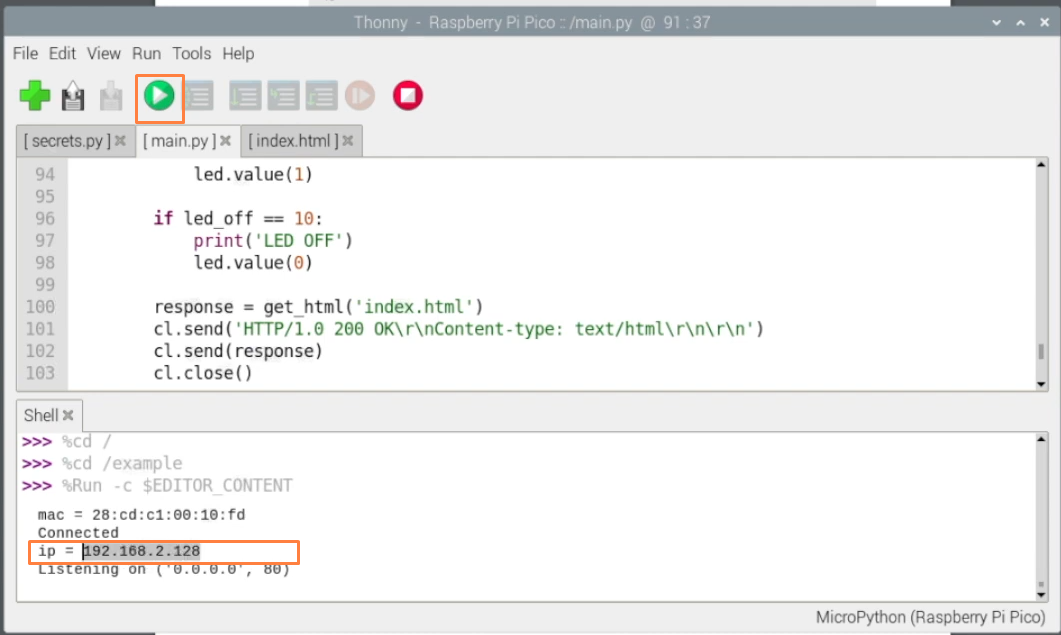Start debugging the current script

(x=198, y=96)
